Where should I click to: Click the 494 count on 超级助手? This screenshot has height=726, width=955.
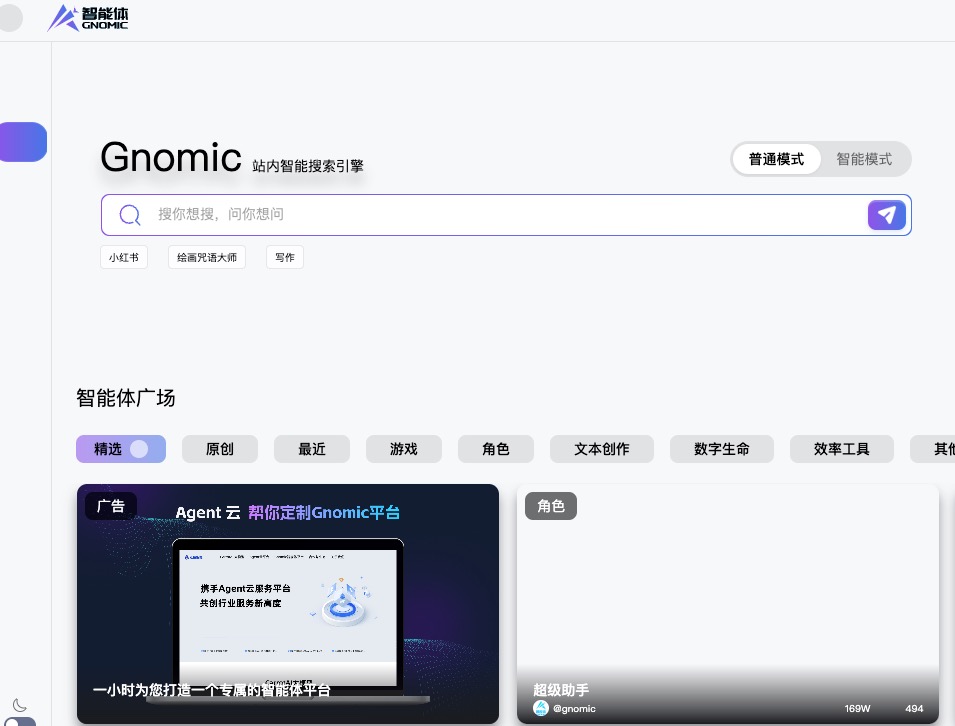[x=914, y=708]
